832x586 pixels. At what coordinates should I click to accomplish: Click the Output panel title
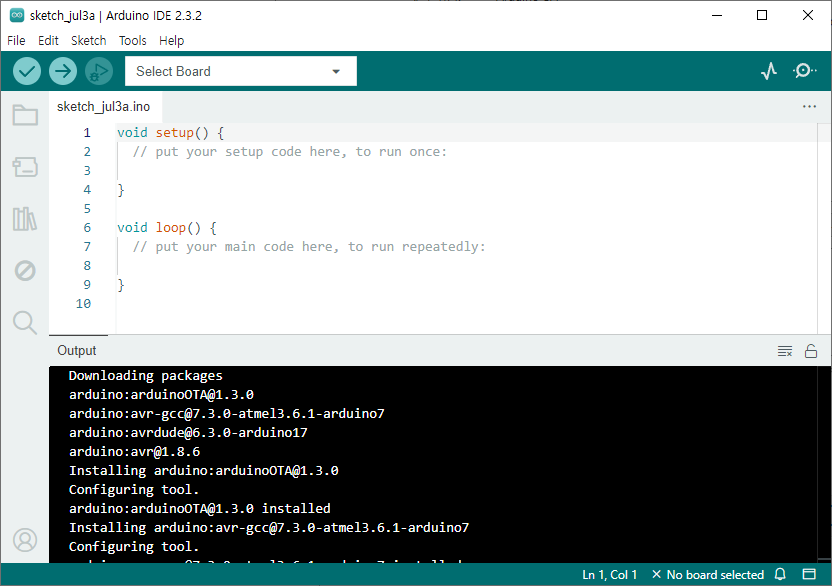[x=77, y=350]
